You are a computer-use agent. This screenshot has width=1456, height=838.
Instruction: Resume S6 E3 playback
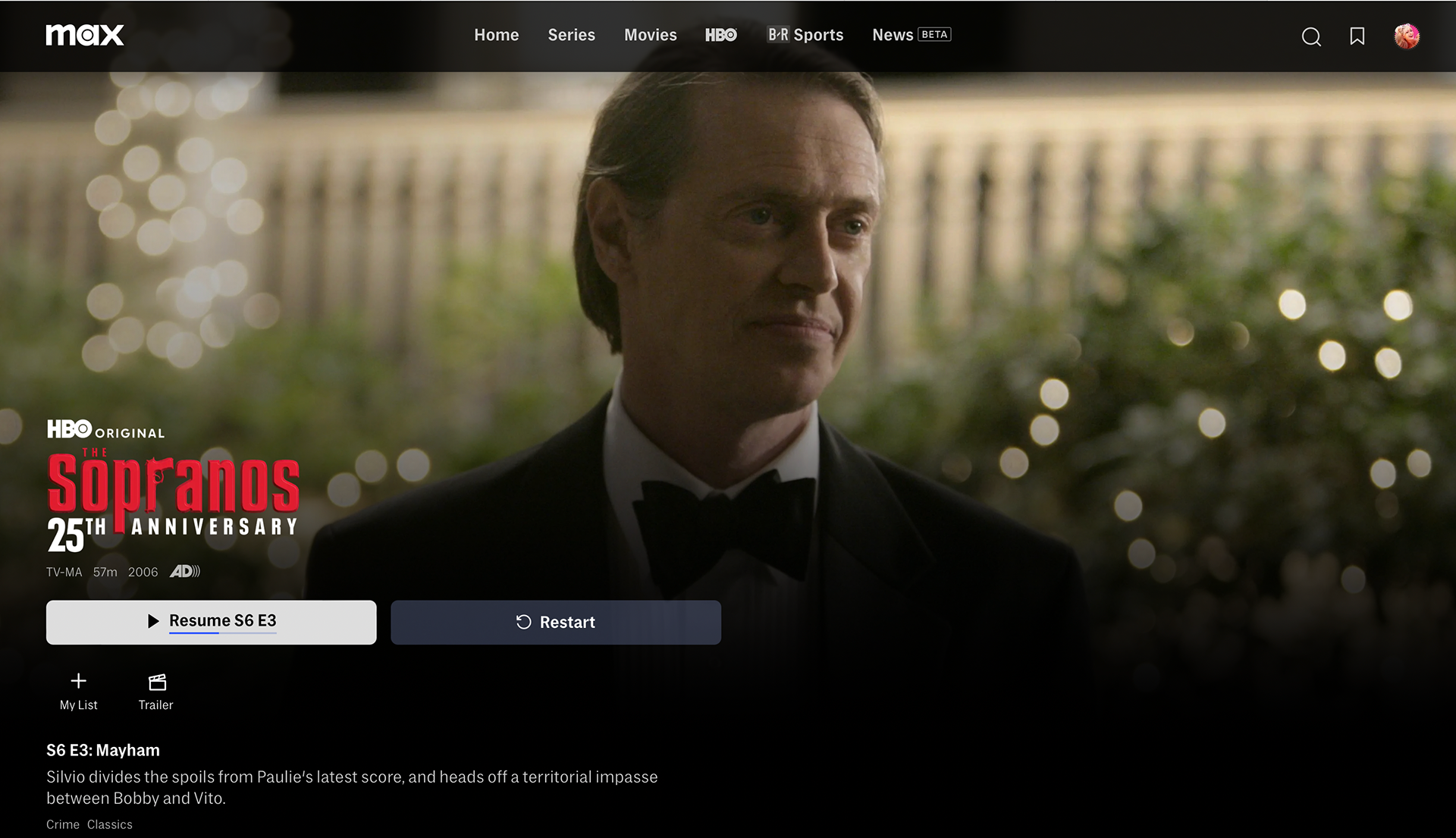tap(212, 623)
